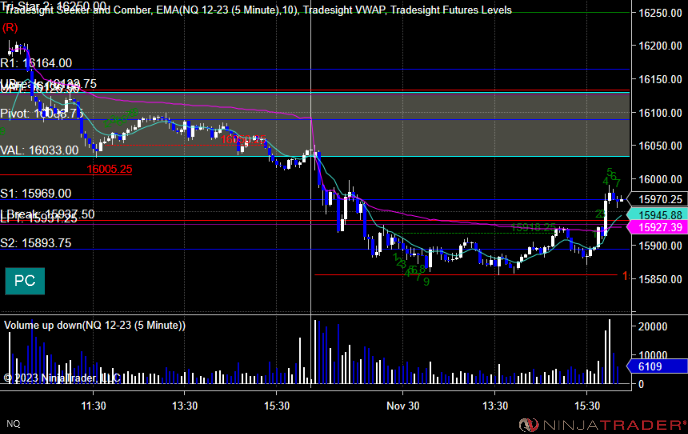Click the indicator title text at chart top

pyautogui.click(x=258, y=10)
